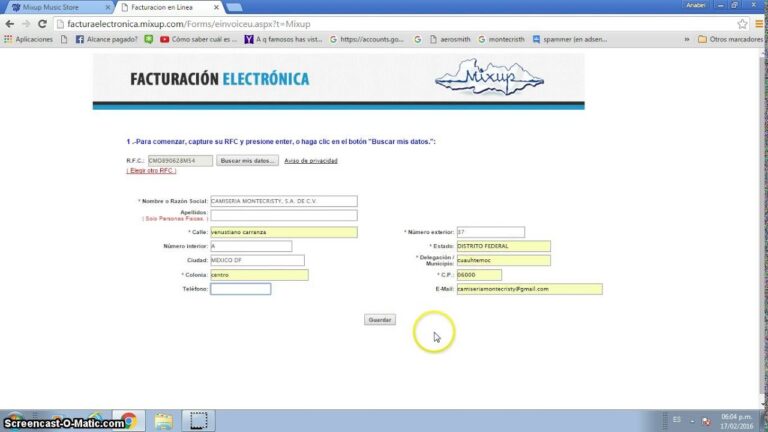The height and width of the screenshot is (432, 768).
Task: Click the Ciudad field showing MEXICO DF
Action: coord(257,260)
